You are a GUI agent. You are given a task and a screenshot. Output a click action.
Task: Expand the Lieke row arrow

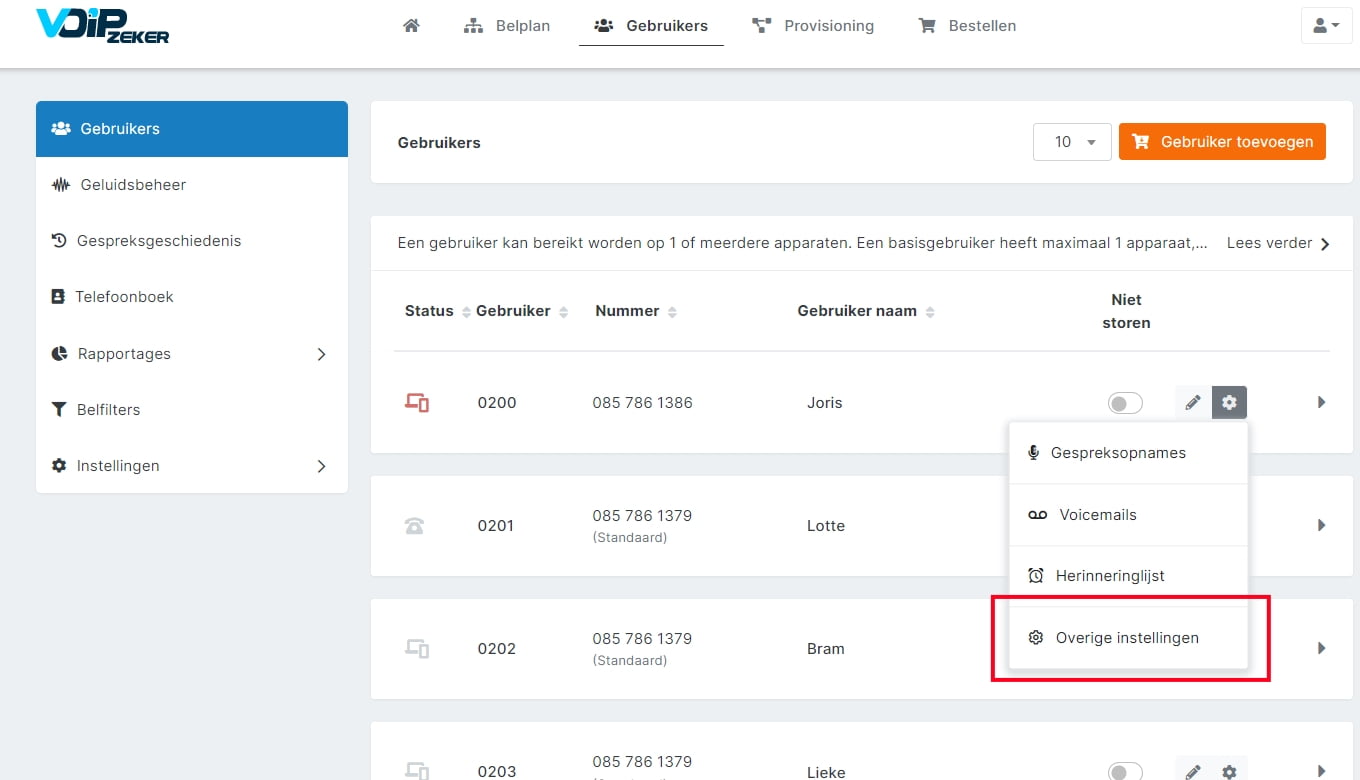point(1321,772)
